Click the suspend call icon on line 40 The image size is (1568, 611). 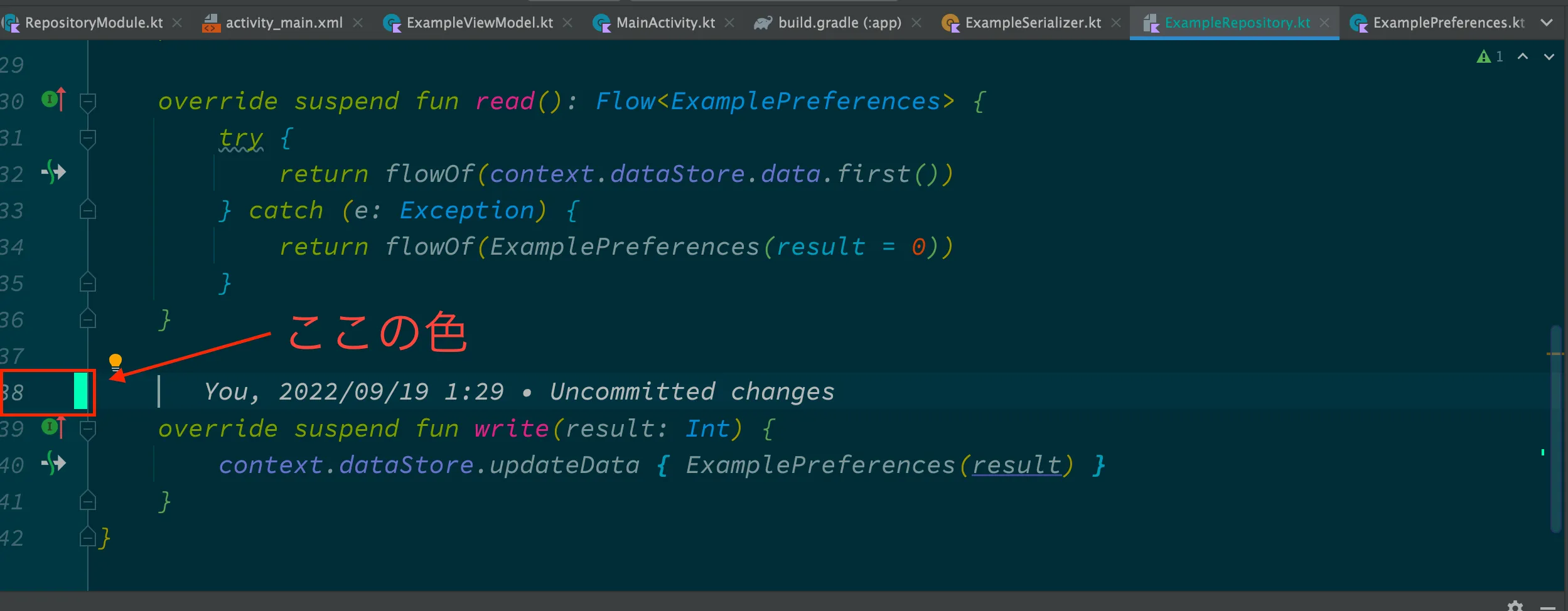54,464
